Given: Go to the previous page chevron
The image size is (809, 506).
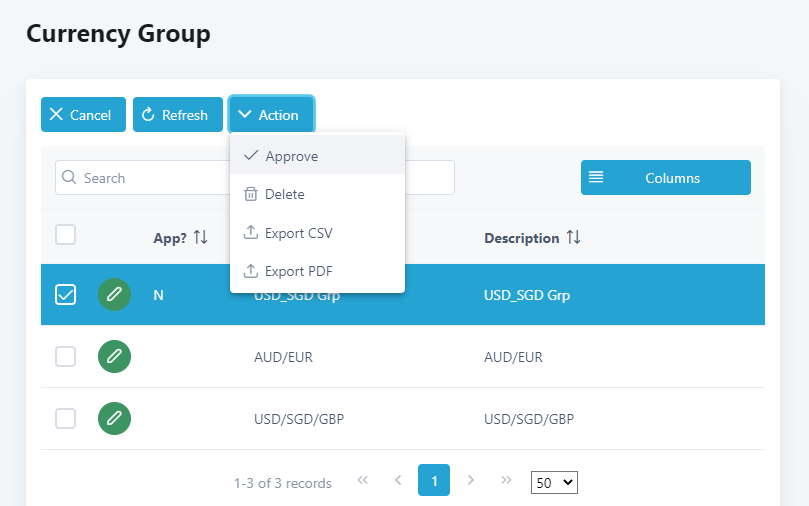Looking at the screenshot, I should [x=398, y=480].
